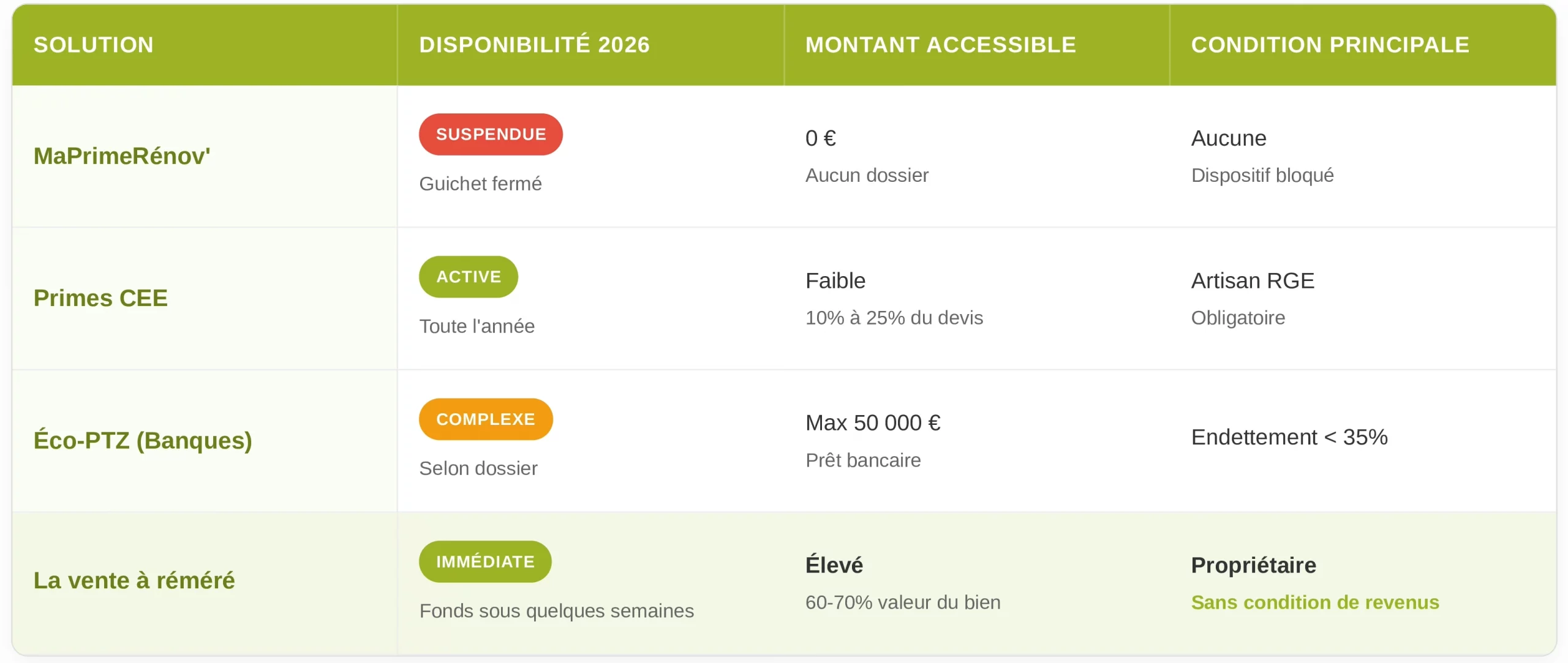Click the Max 50 000 € amount
The height and width of the screenshot is (663, 1568).
point(873,423)
